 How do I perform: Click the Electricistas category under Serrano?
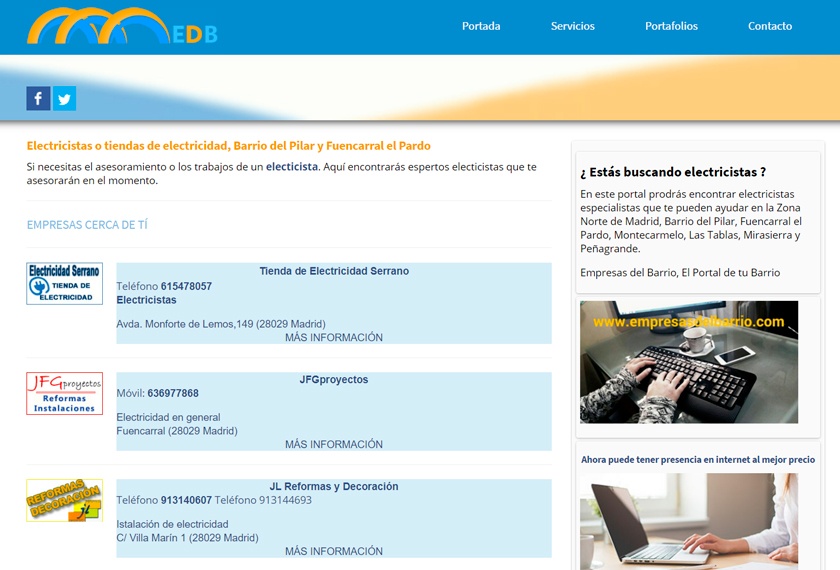point(146,300)
